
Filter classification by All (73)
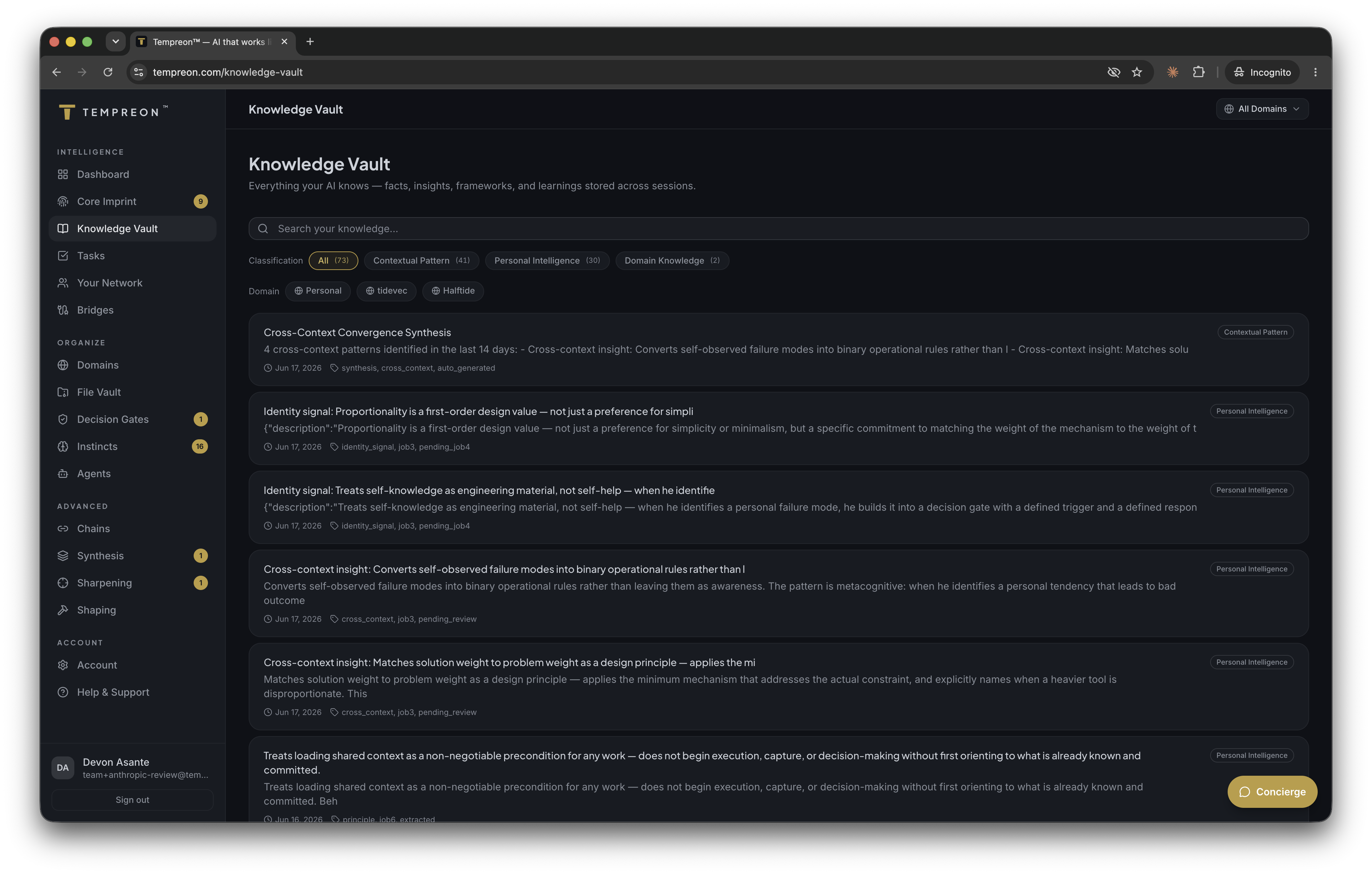pyautogui.click(x=333, y=260)
